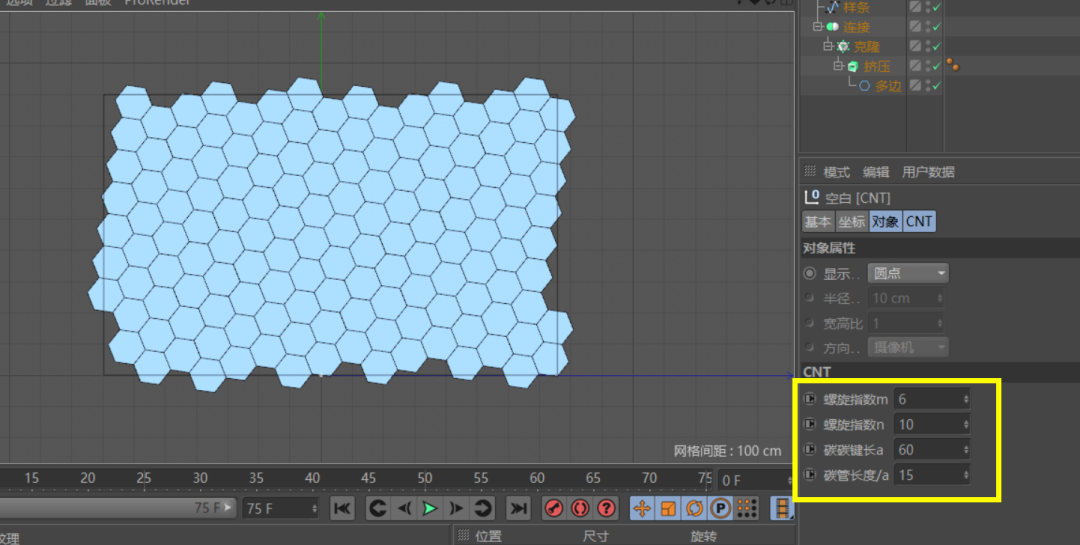Click the 连接 connect object icon
This screenshot has width=1080, height=545.
(x=832, y=27)
